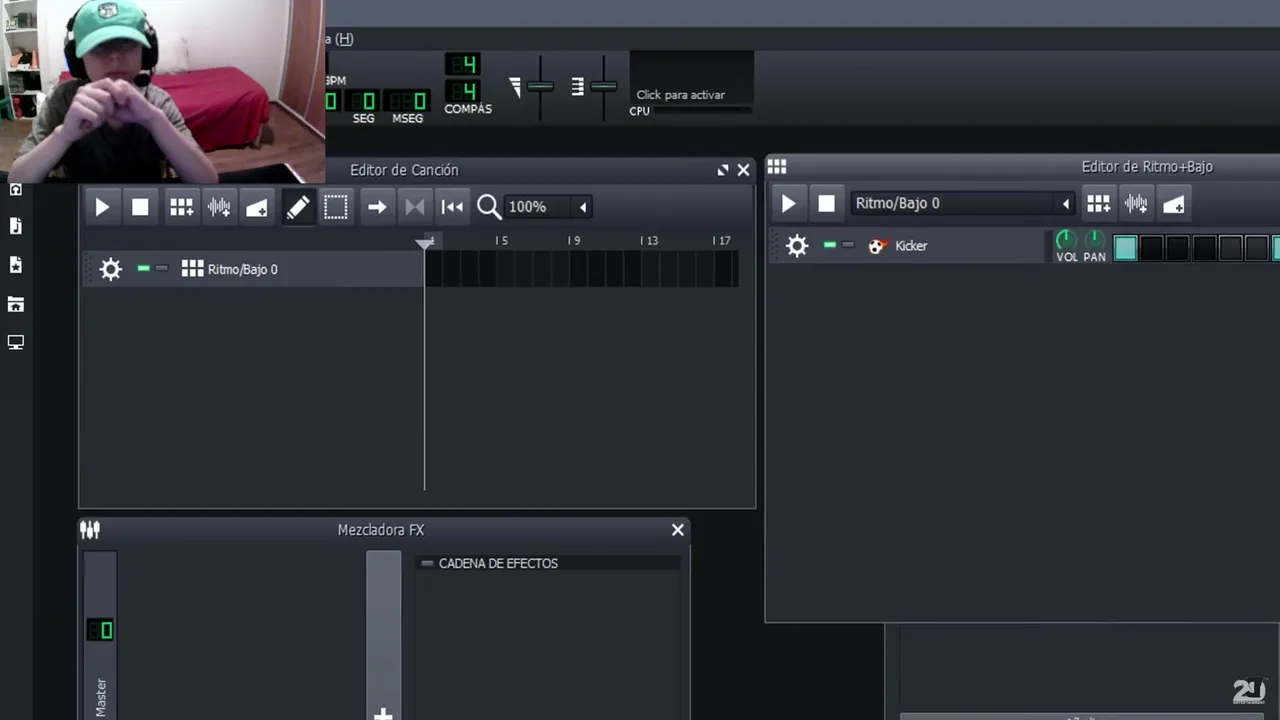Select the pencil draw mode tool
1280x720 pixels.
point(298,207)
